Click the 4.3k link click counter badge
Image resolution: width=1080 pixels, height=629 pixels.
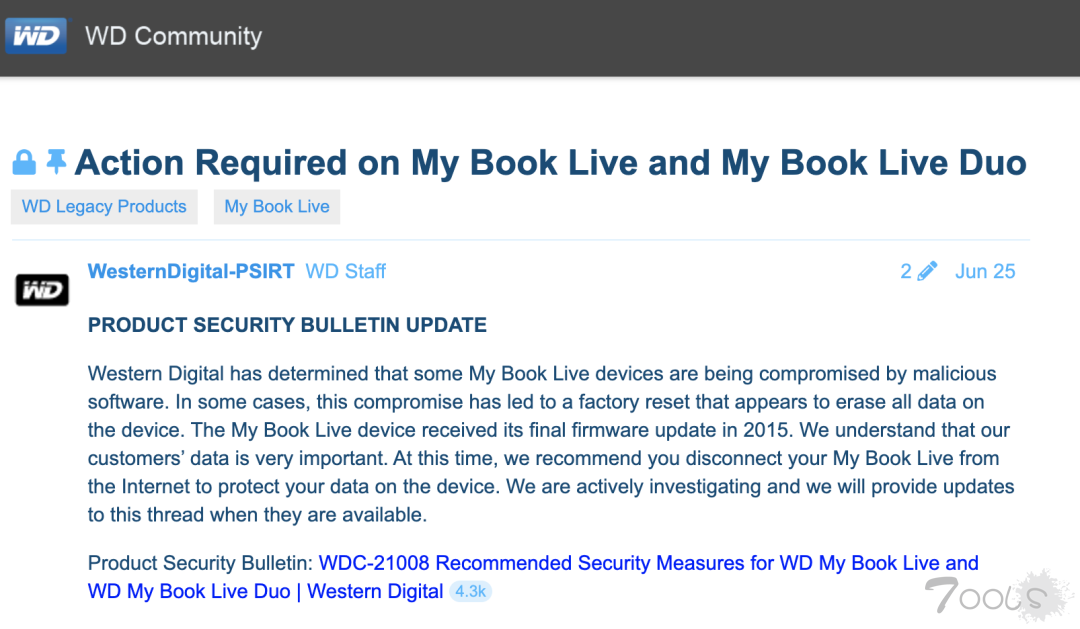pyautogui.click(x=470, y=591)
